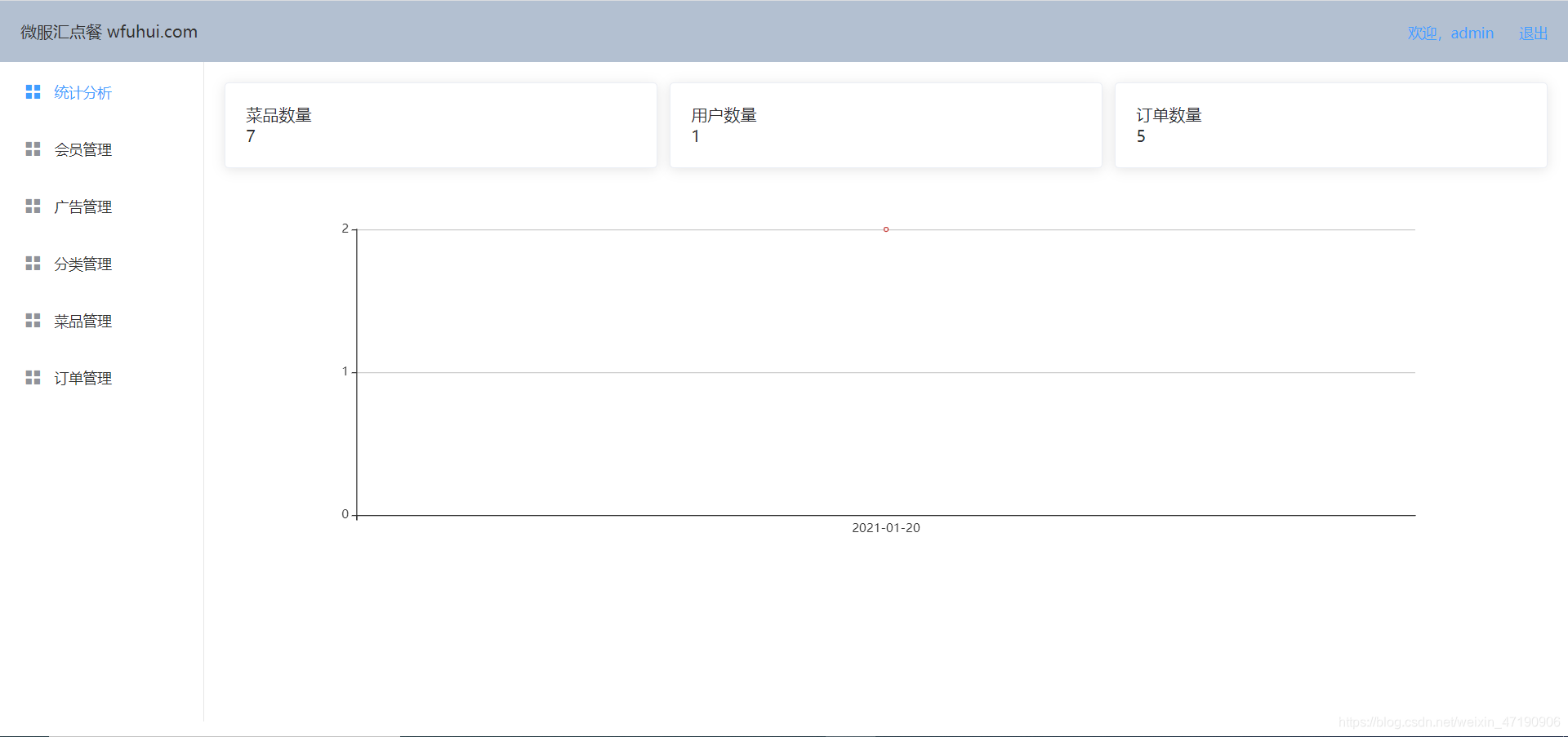The height and width of the screenshot is (737, 1568).
Task: Select the 用户数量 statistics card
Action: (886, 125)
